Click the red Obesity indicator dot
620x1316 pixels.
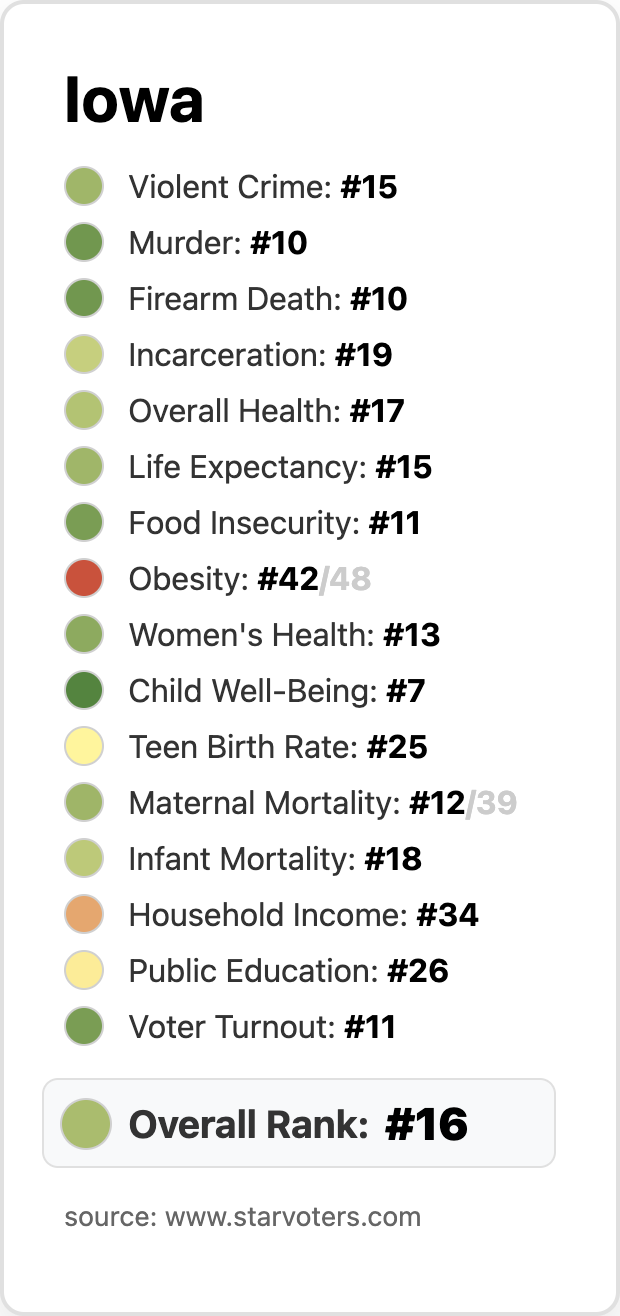point(84,579)
